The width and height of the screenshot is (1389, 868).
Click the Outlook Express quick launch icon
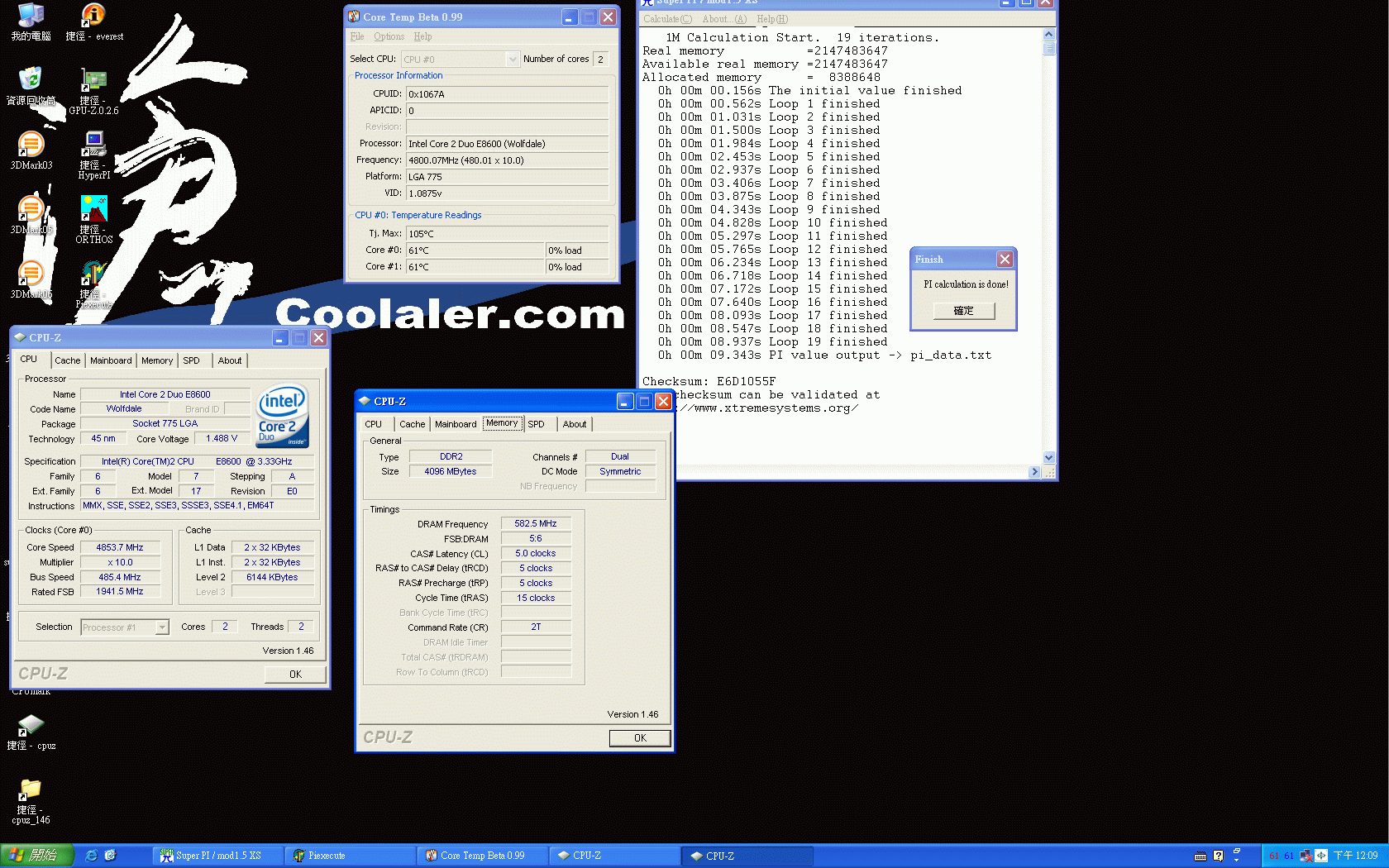110,856
